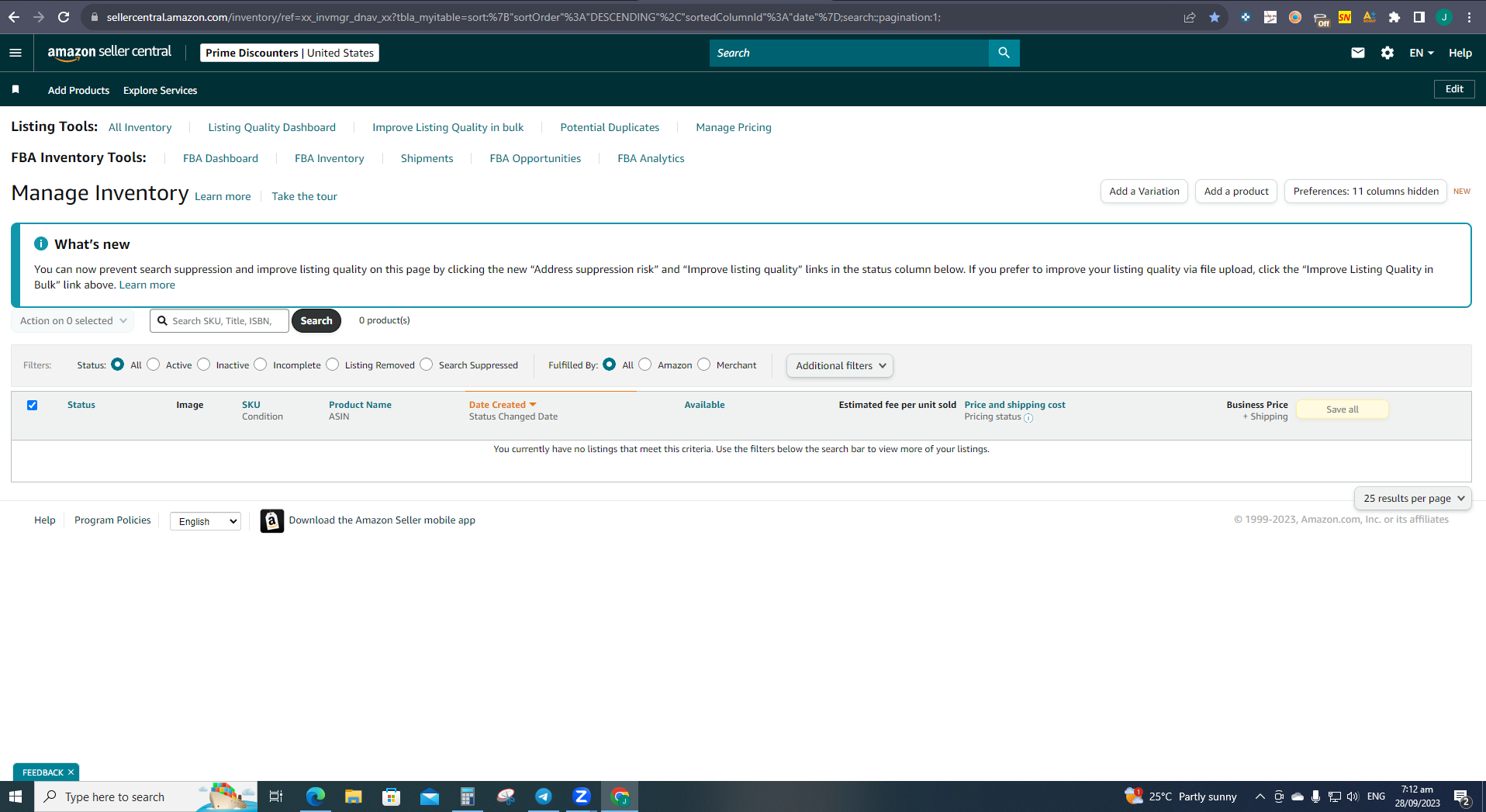This screenshot has width=1486, height=812.
Task: Open the EN language selector in header
Action: pyautogui.click(x=1422, y=53)
